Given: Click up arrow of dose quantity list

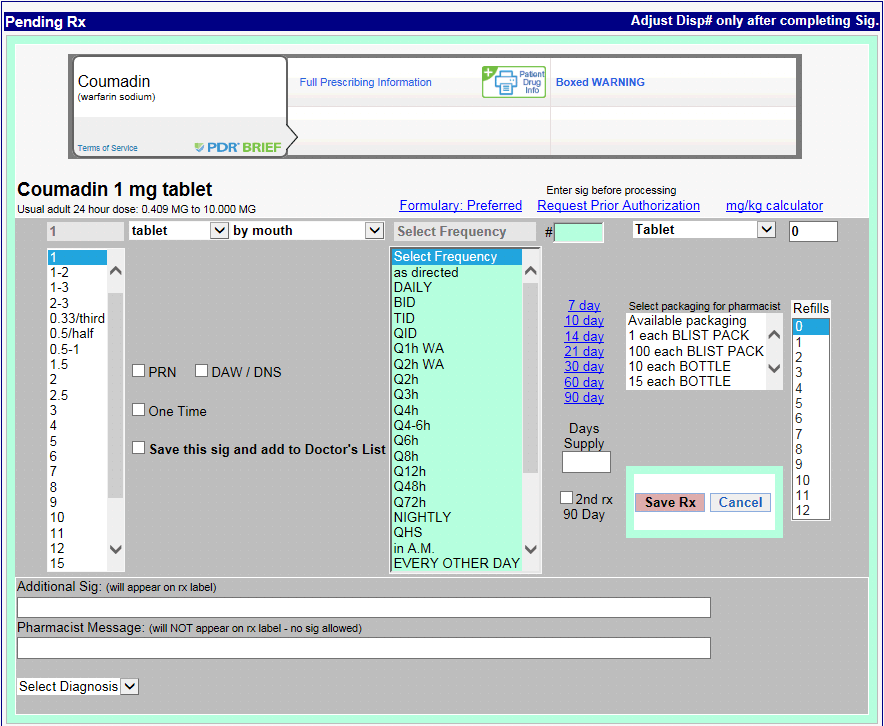Looking at the screenshot, I should (x=116, y=271).
